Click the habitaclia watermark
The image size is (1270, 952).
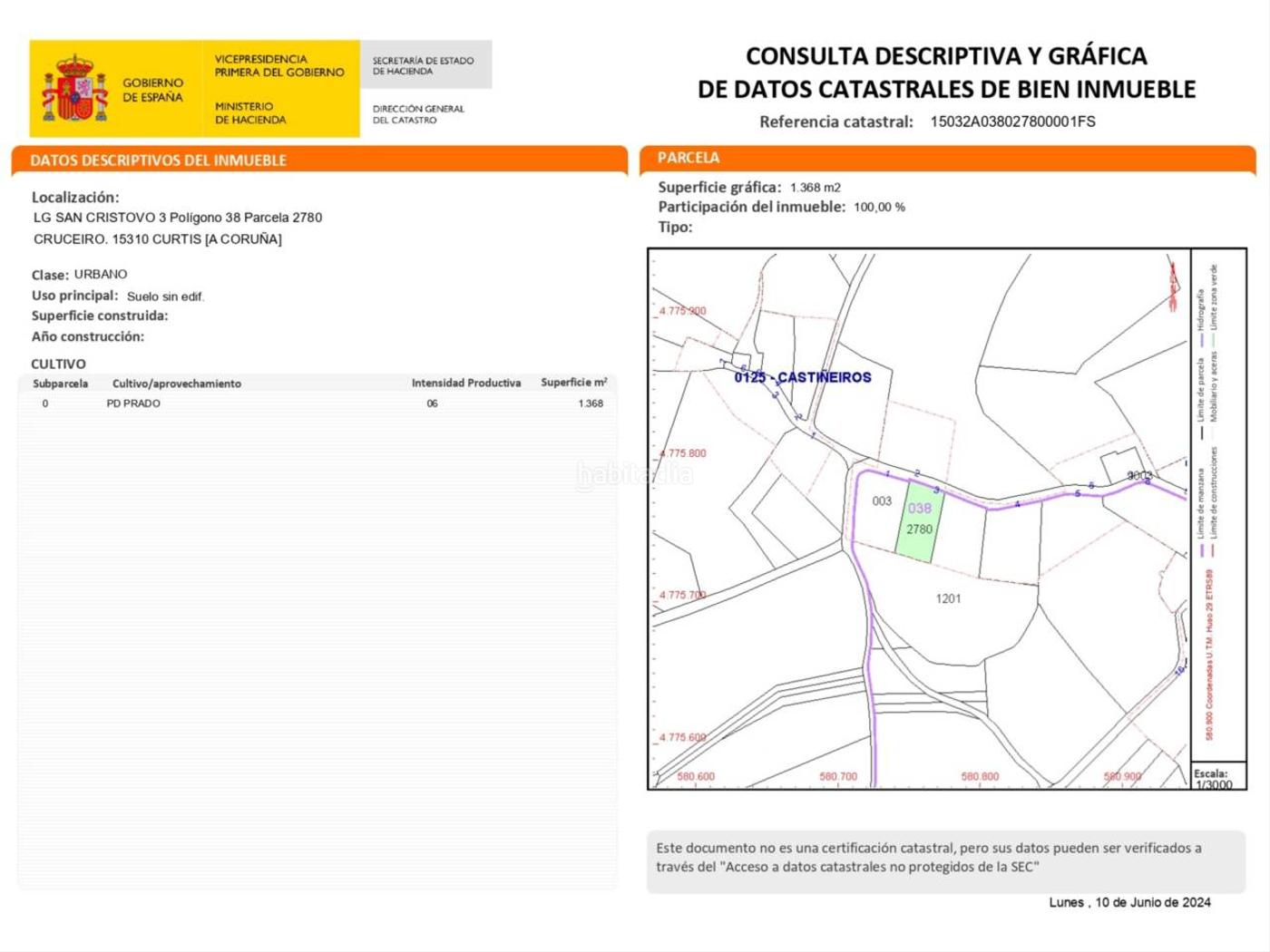tap(635, 474)
